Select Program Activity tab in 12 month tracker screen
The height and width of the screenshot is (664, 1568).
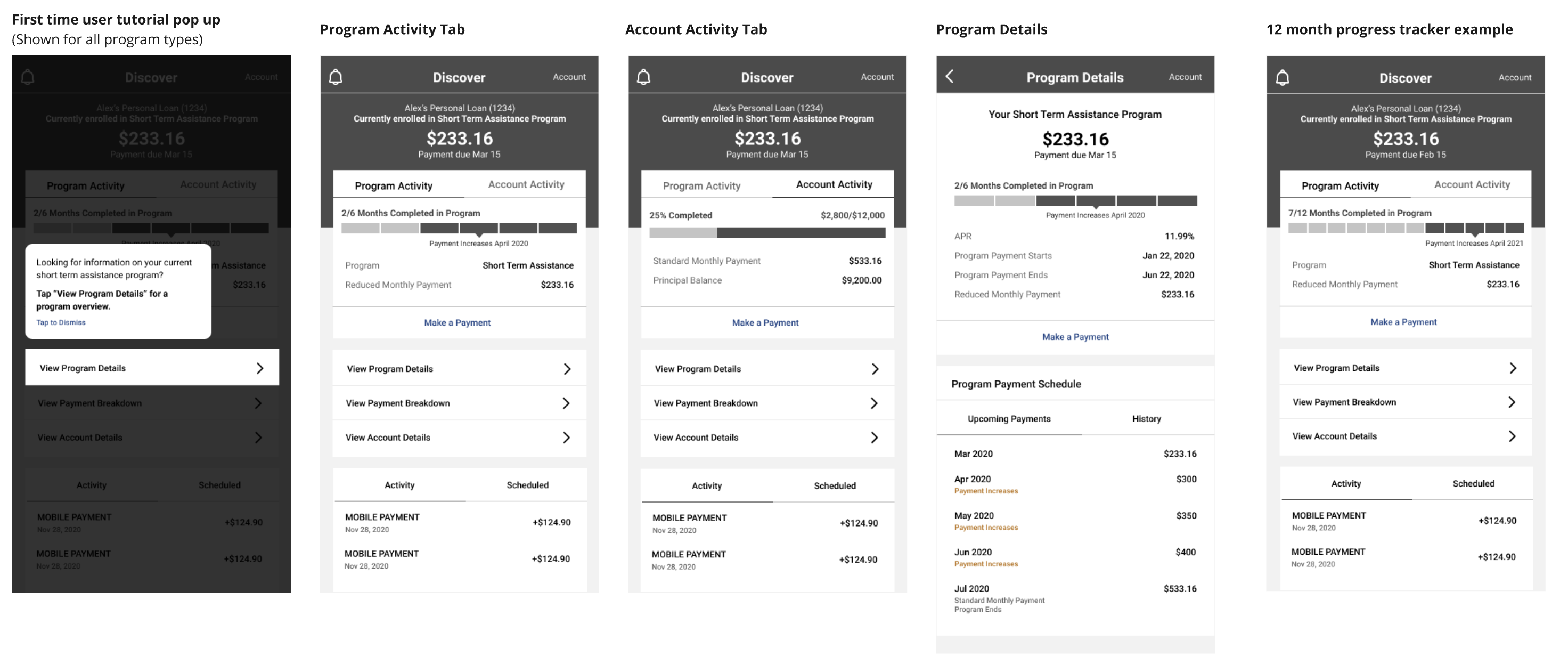1341,185
